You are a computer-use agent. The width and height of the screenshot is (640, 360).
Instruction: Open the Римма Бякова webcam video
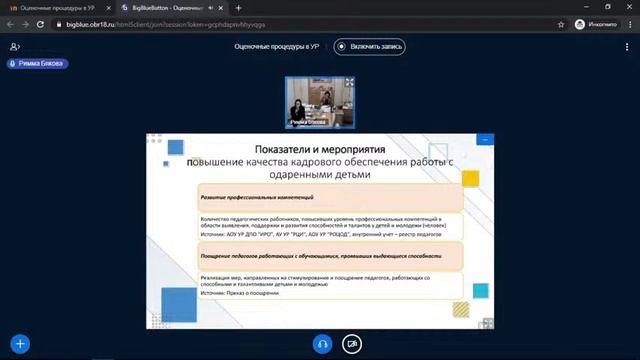point(320,103)
